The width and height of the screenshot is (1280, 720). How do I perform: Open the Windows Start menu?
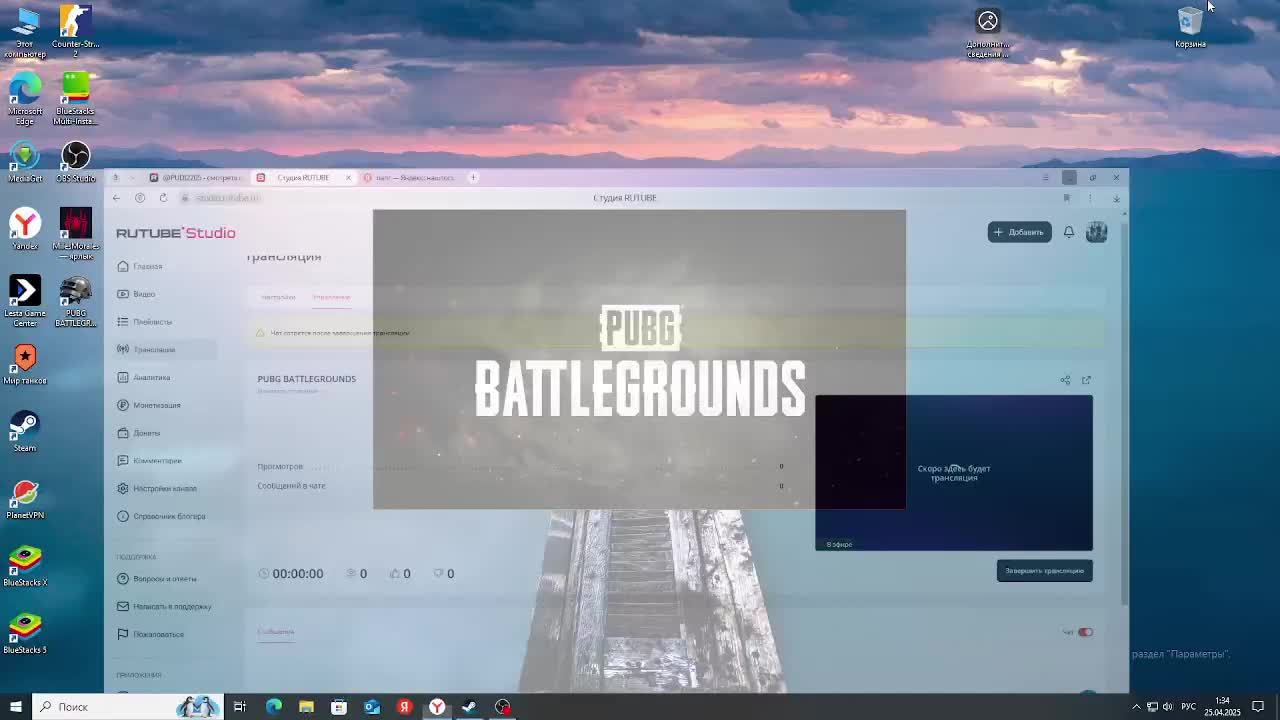(x=15, y=707)
